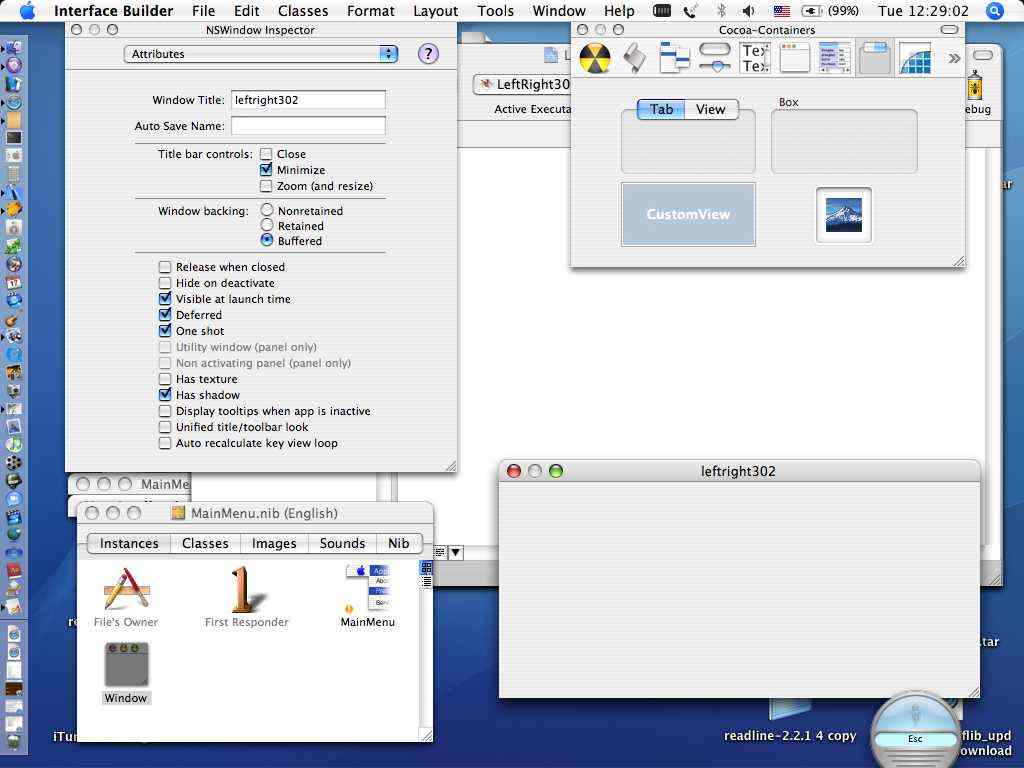Enable Zoom (and resize) checkbox
This screenshot has width=1024, height=768.
click(266, 186)
